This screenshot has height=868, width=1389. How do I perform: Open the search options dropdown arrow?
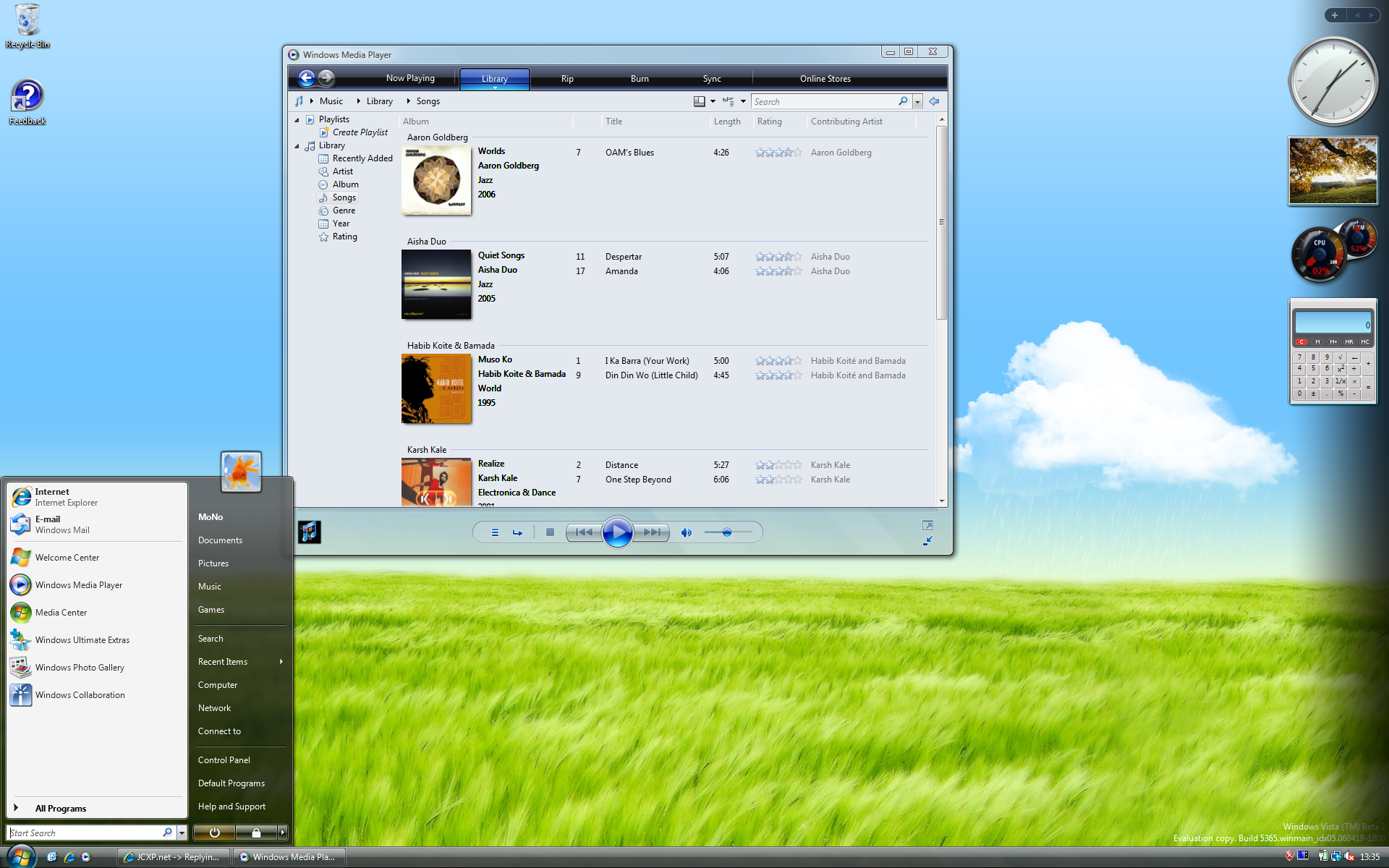(917, 102)
